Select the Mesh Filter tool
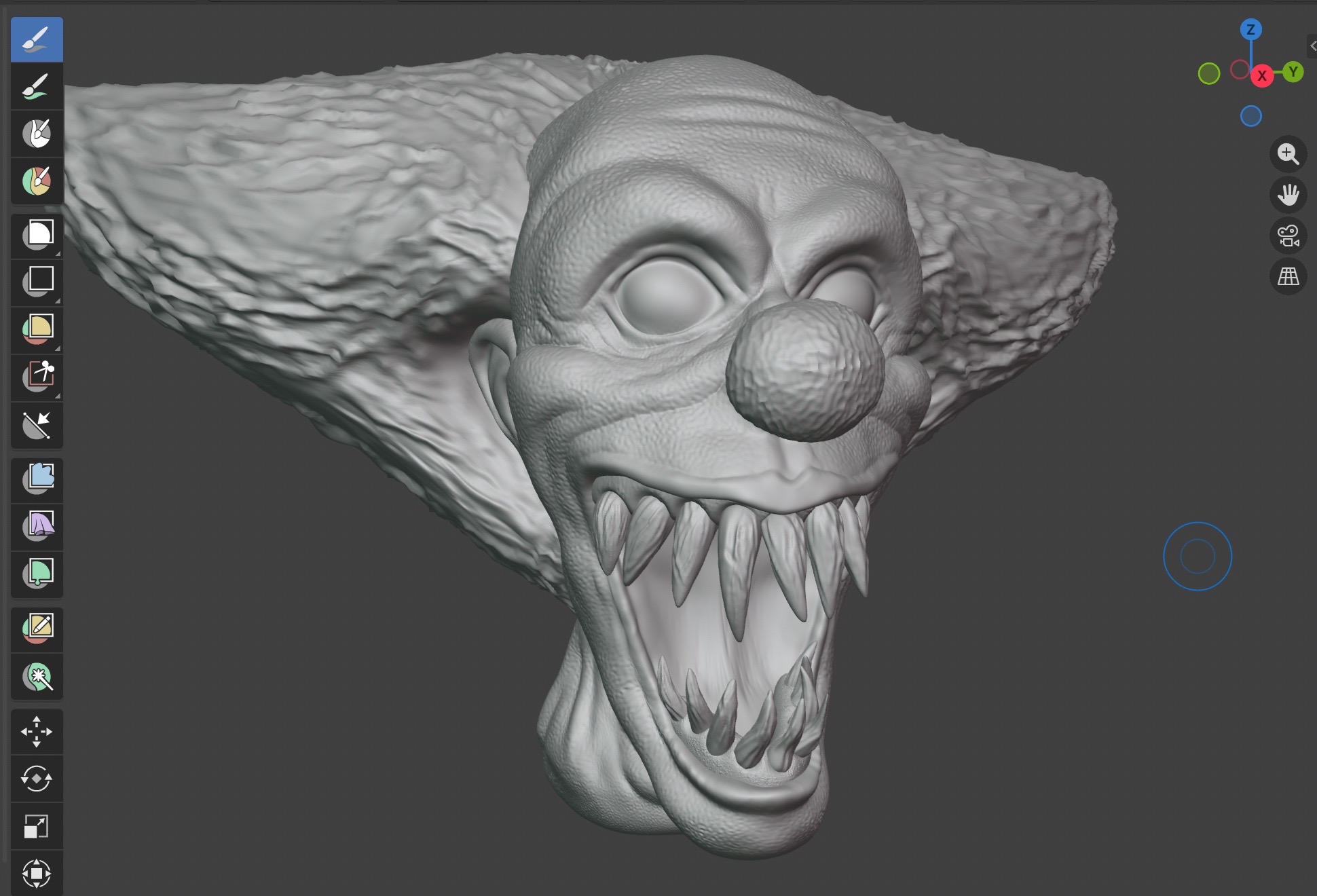The width and height of the screenshot is (1317, 896). tap(37, 479)
